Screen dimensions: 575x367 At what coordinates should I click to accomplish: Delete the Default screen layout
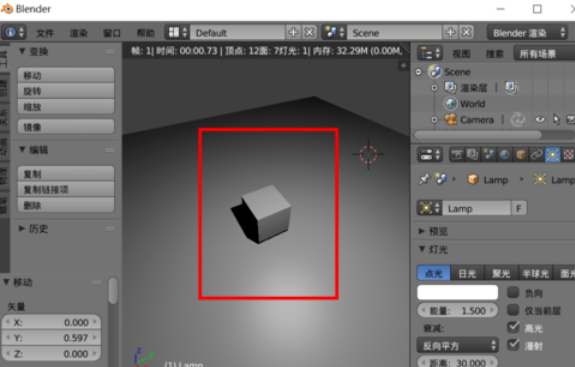point(310,33)
